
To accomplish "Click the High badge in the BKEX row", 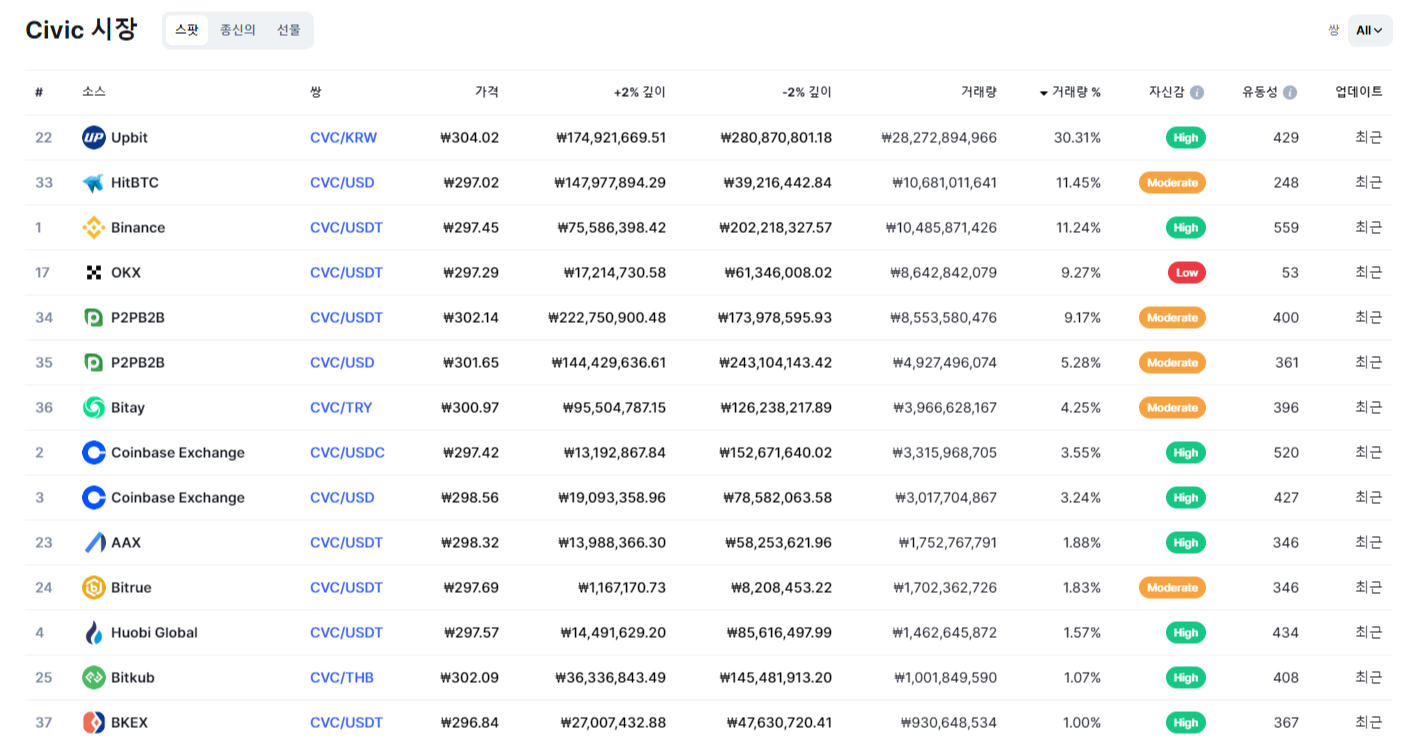I will click(x=1186, y=723).
